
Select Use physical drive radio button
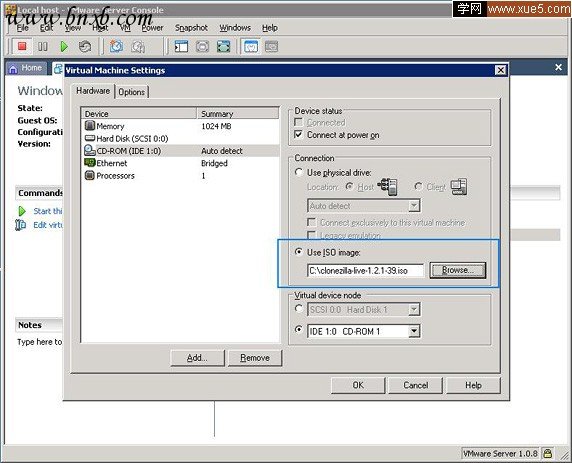(x=299, y=172)
